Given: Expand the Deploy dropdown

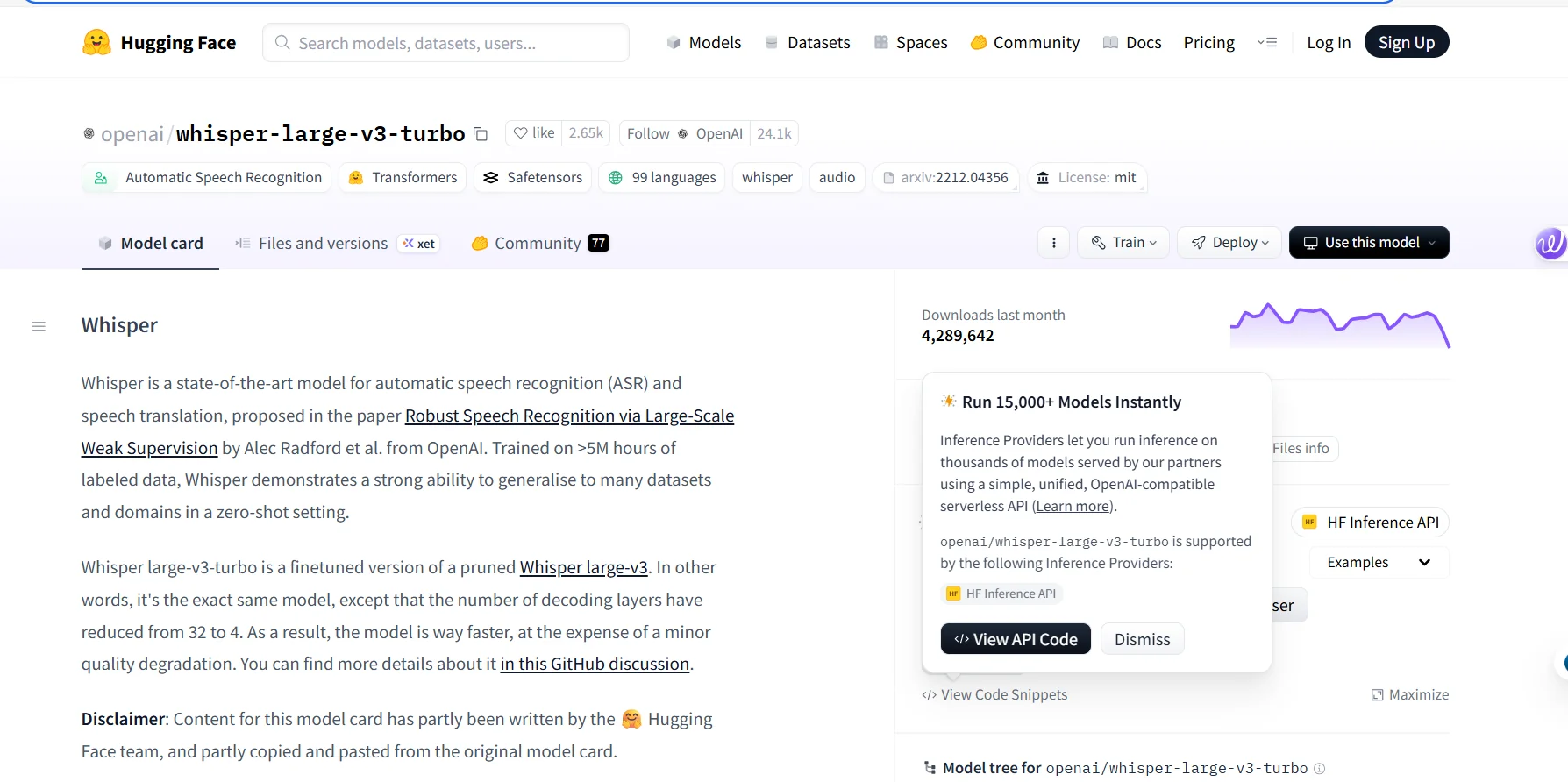Looking at the screenshot, I should coord(1229,243).
